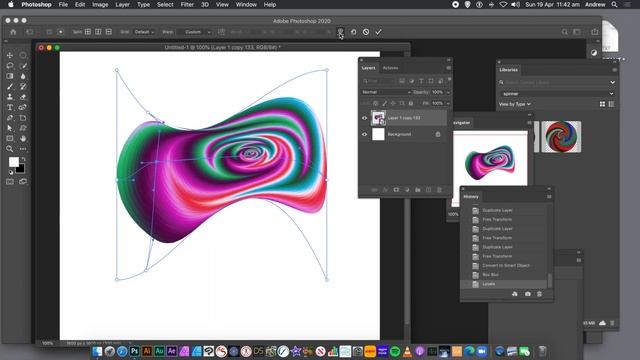Viewport: 640px width, 360px height.
Task: Switch Libraries to grid view
Action: pyautogui.click(x=602, y=104)
